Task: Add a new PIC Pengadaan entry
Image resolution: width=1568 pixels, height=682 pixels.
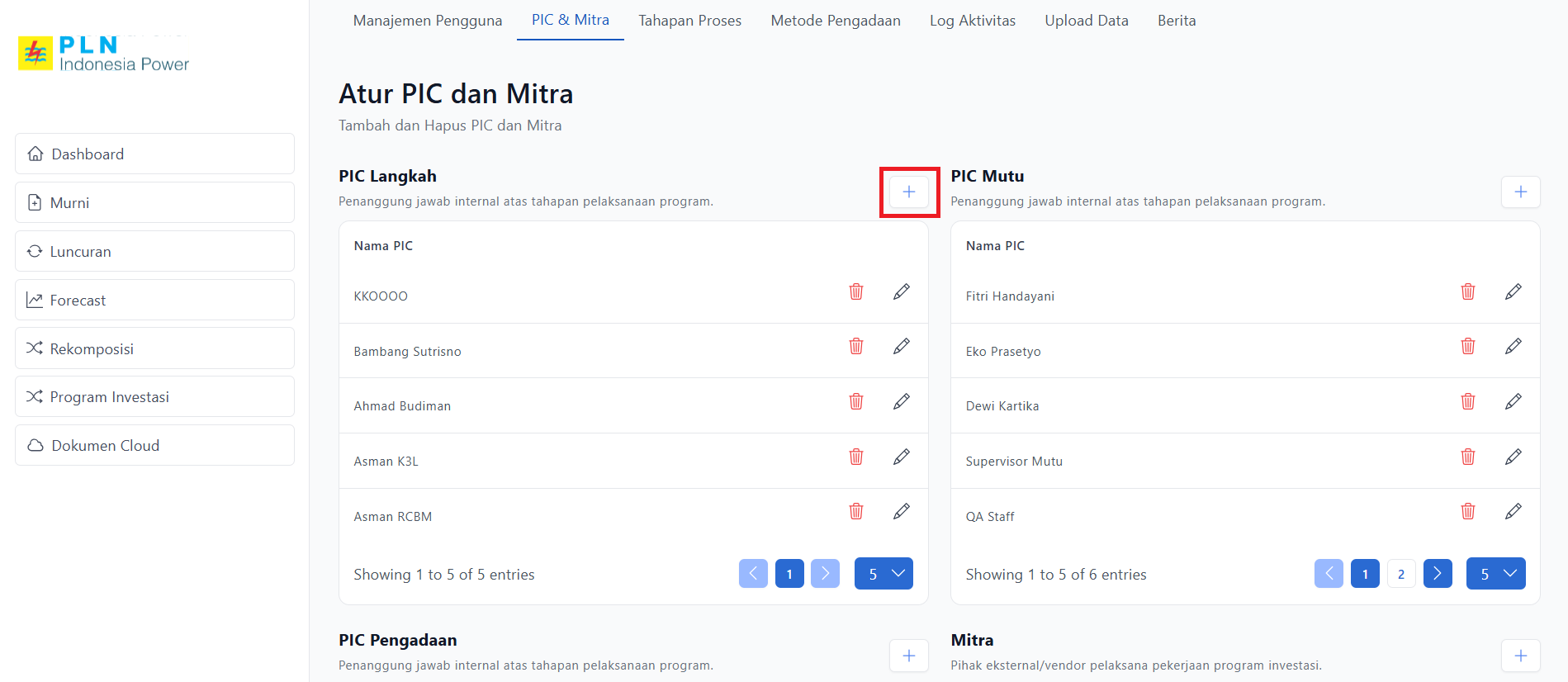Action: click(x=908, y=656)
